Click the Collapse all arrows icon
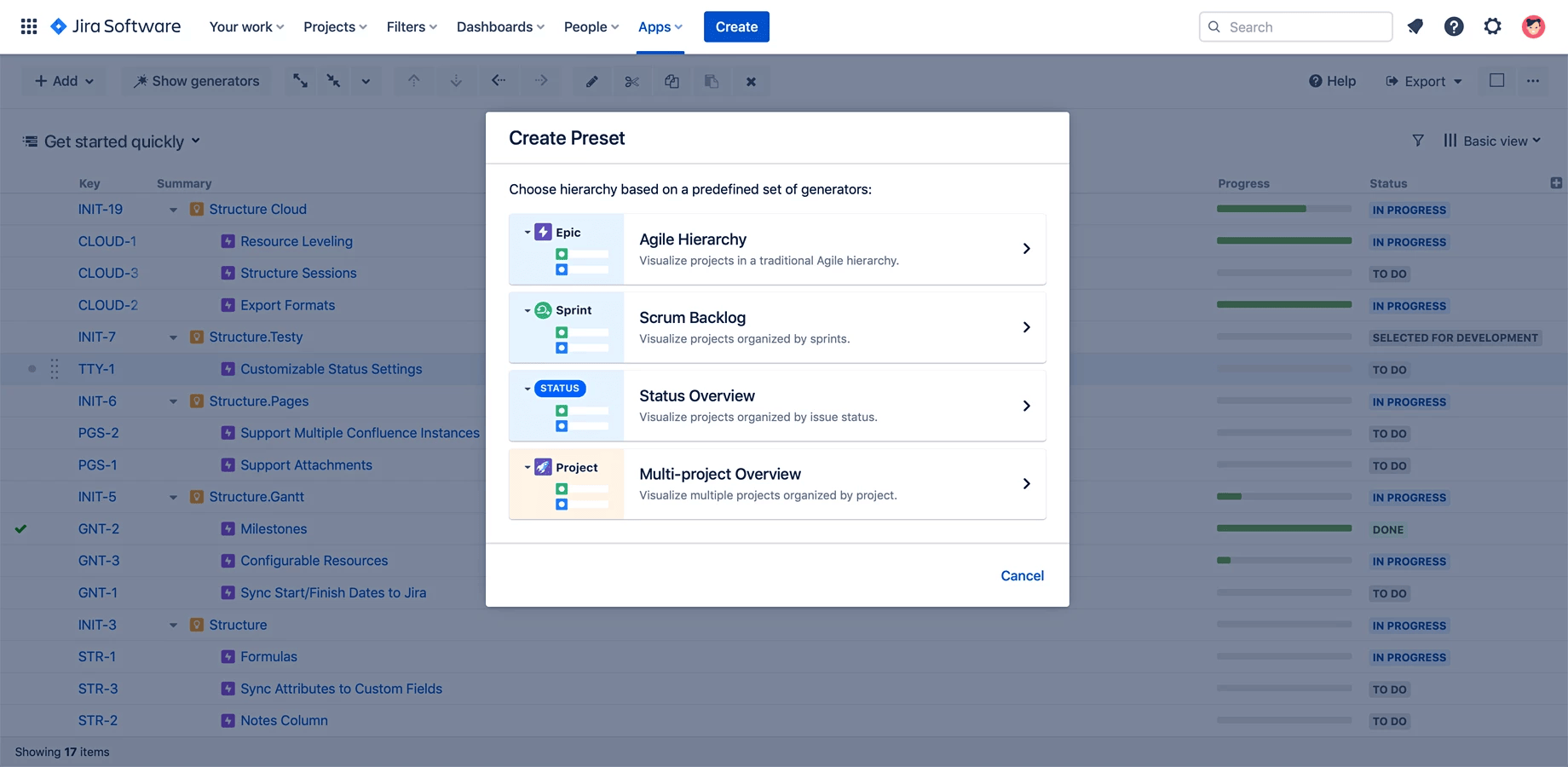The height and width of the screenshot is (767, 1568). point(333,81)
